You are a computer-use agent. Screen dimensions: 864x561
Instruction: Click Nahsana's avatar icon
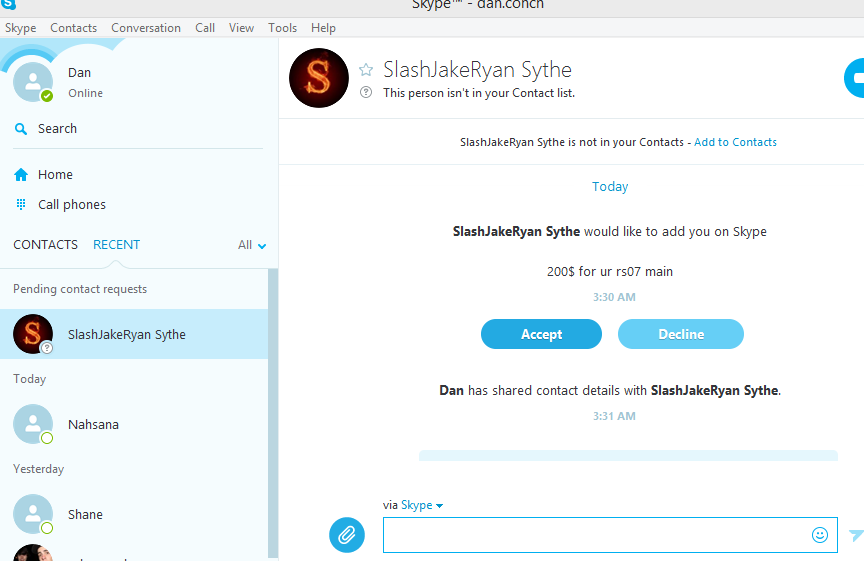pyautogui.click(x=33, y=424)
